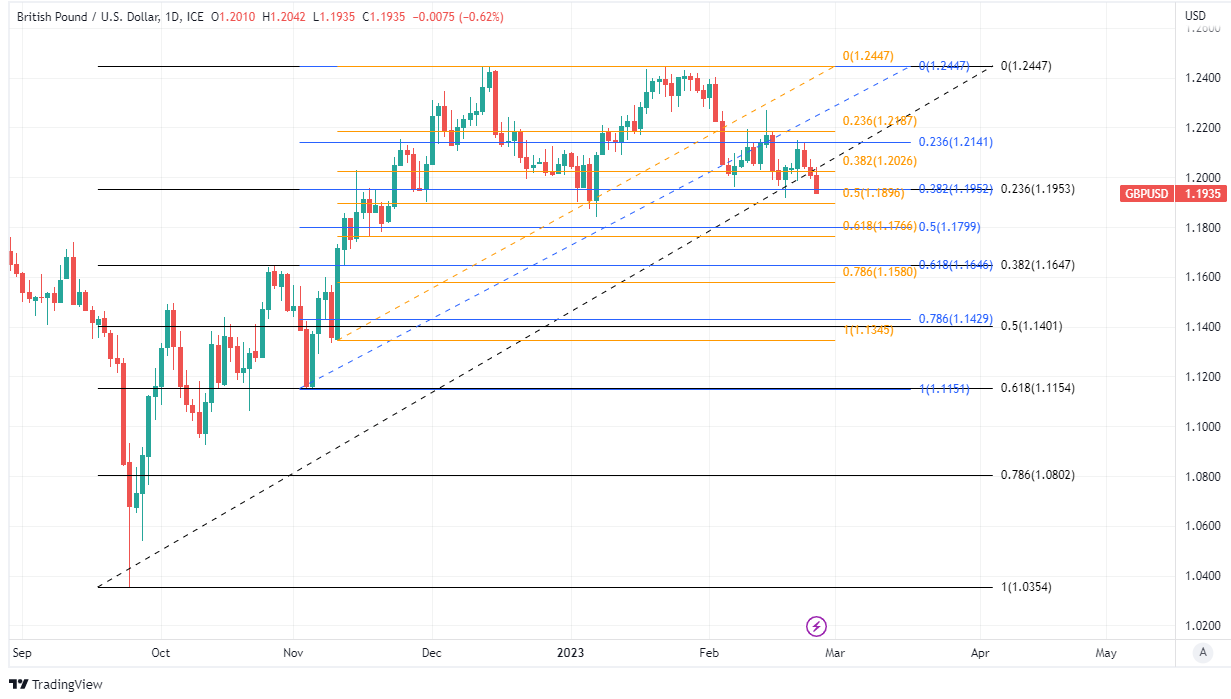Click the Dec label on time axis
Image resolution: width=1231 pixels, height=699 pixels.
pyautogui.click(x=431, y=653)
